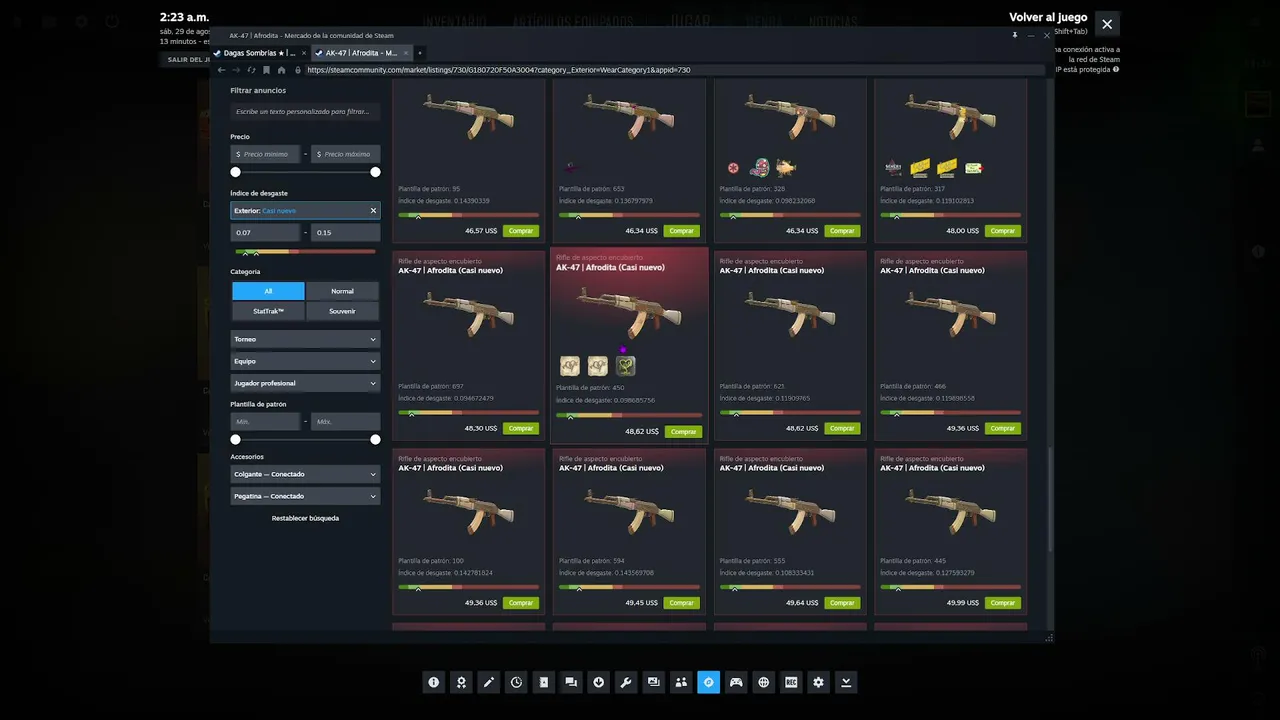Go forward with the browser forward arrow
The height and width of the screenshot is (720, 1280).
point(236,70)
